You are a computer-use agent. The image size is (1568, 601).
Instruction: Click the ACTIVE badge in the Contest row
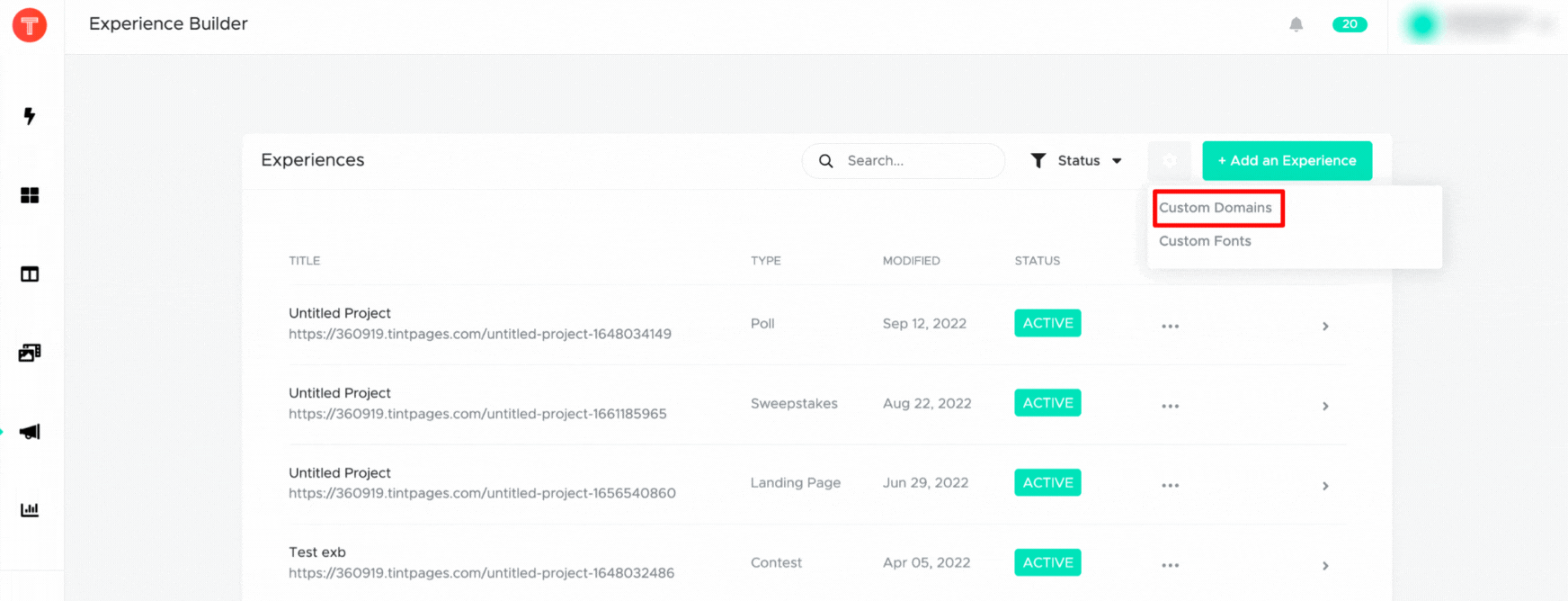(1047, 562)
